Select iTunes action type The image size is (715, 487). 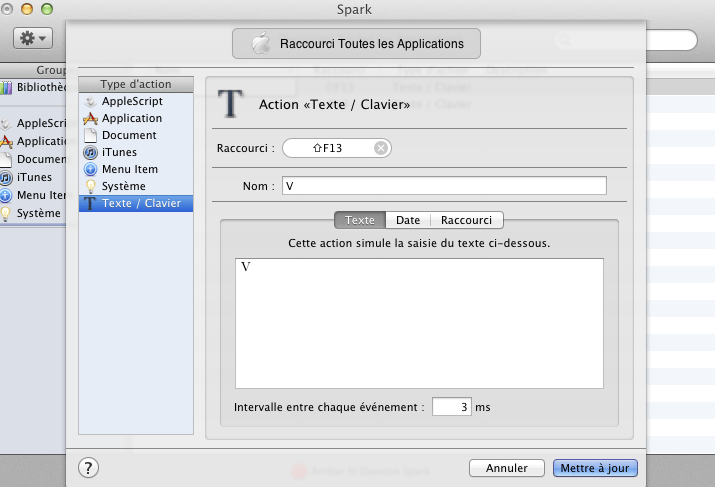coord(136,152)
